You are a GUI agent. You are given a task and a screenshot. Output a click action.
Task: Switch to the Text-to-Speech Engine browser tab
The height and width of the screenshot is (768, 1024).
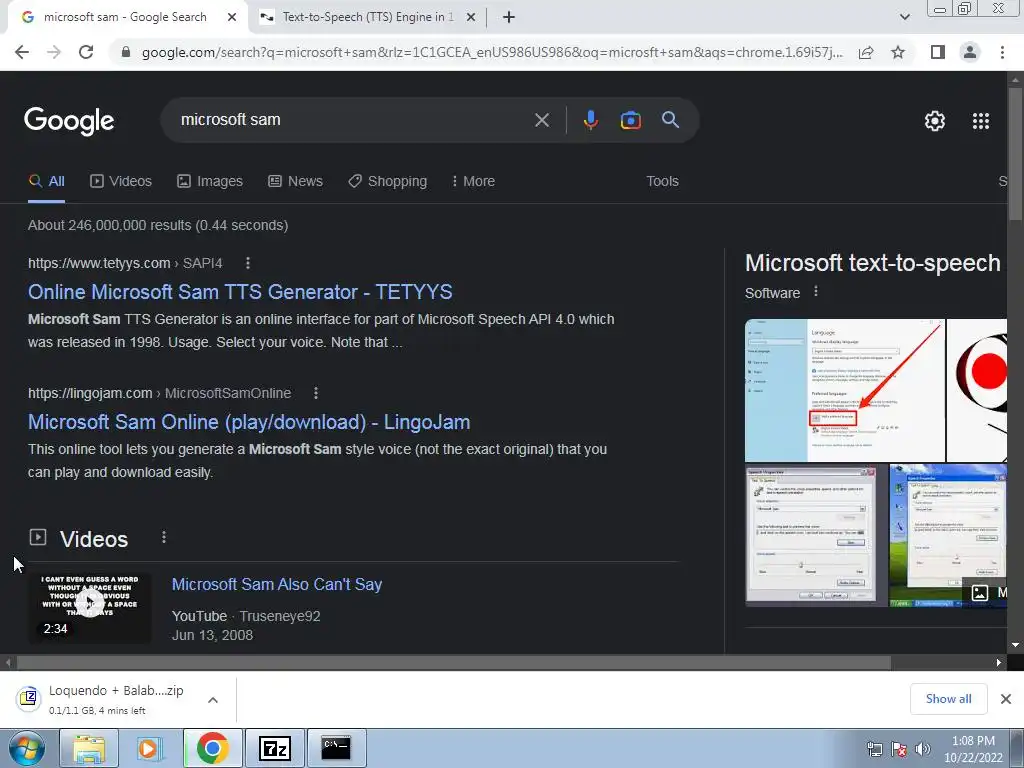pos(366,18)
